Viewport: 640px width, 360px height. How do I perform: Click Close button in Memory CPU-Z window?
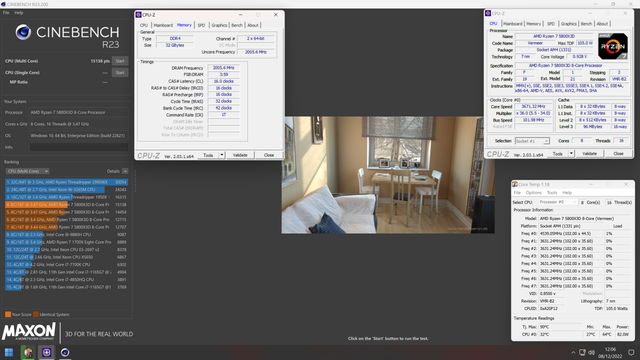pyautogui.click(x=269, y=155)
